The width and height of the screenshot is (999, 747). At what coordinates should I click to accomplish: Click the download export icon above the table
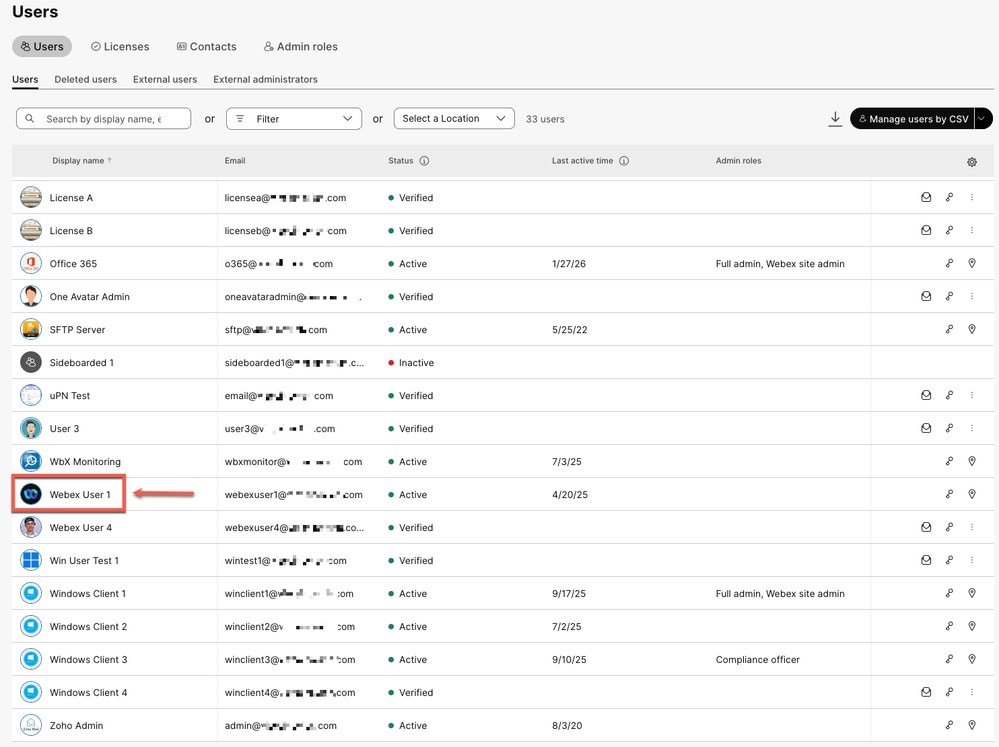(835, 118)
